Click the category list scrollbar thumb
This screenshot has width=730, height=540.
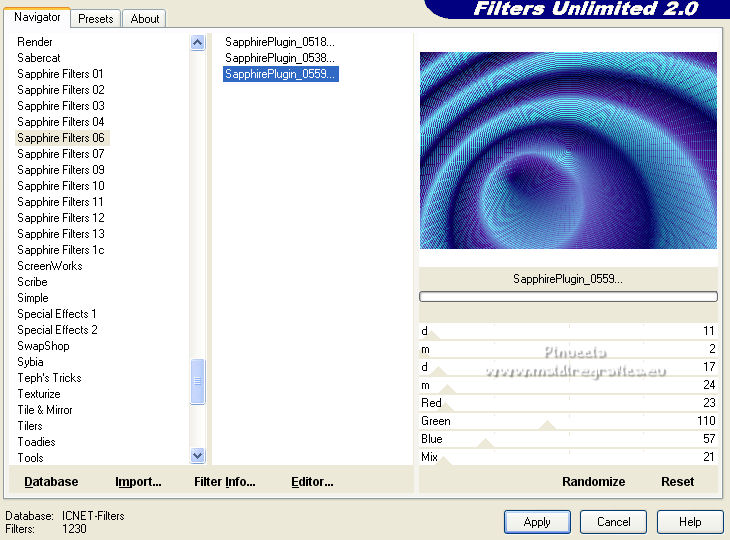pos(198,381)
